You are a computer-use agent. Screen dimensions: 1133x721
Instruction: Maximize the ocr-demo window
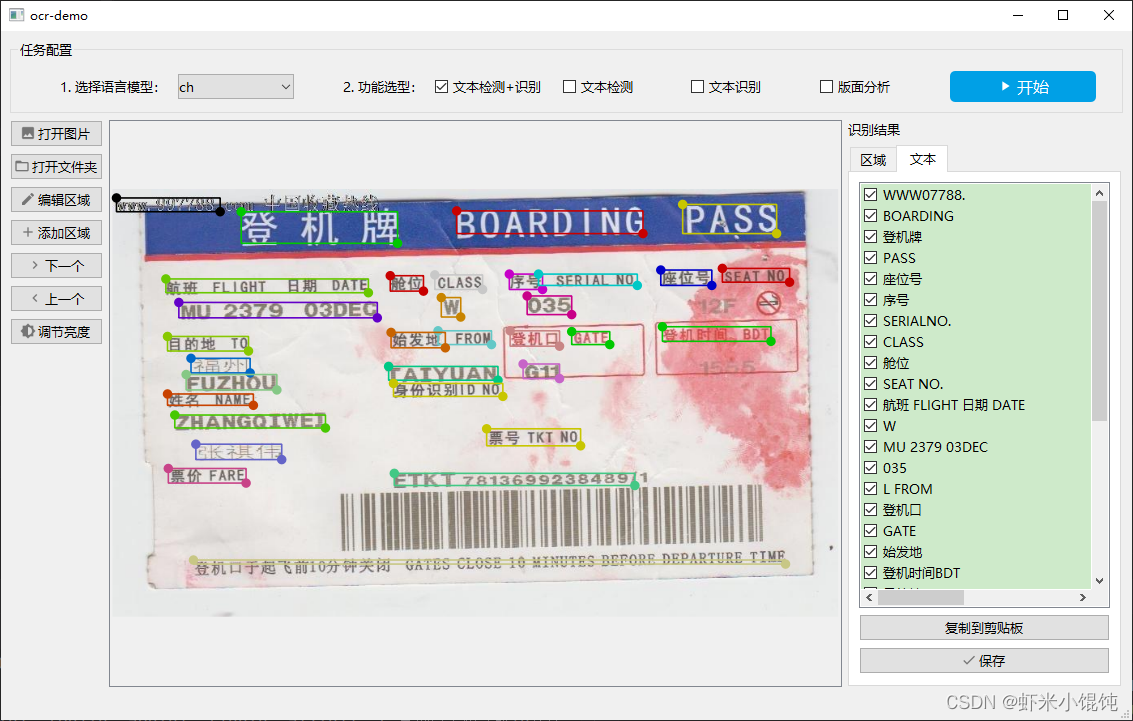[x=1063, y=15]
